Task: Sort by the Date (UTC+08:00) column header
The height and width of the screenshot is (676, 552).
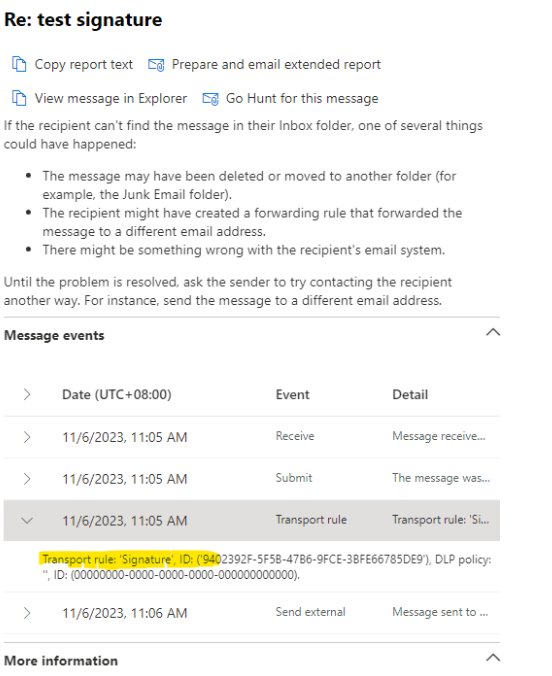Action: 117,394
